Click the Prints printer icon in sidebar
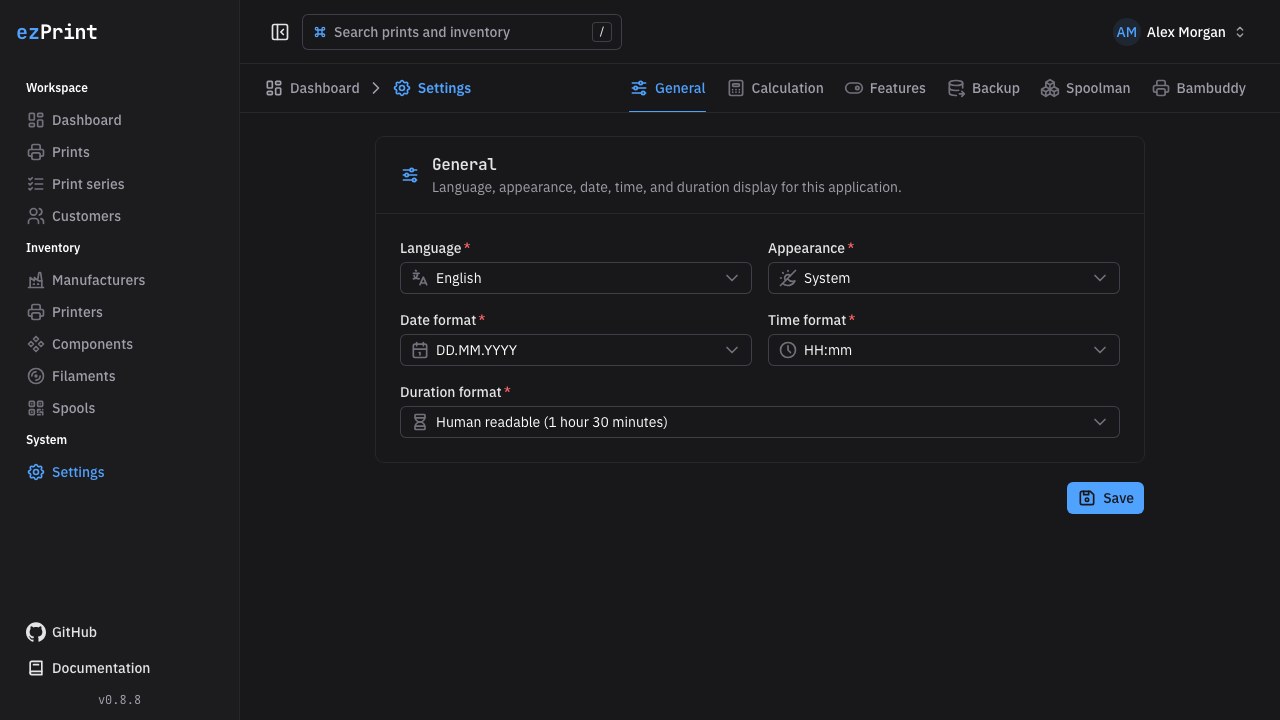The image size is (1280, 720). pyautogui.click(x=36, y=152)
